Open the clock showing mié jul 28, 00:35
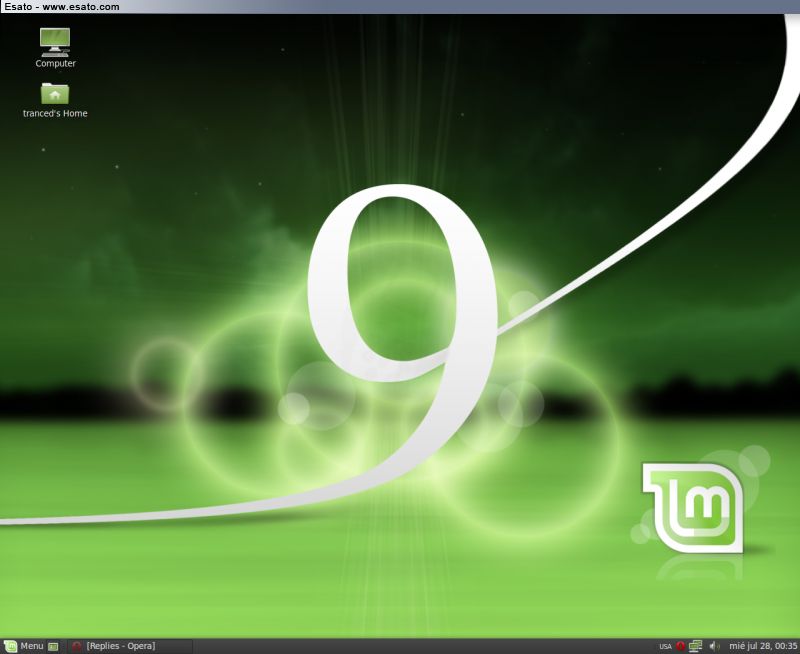This screenshot has width=800, height=654. (x=763, y=646)
